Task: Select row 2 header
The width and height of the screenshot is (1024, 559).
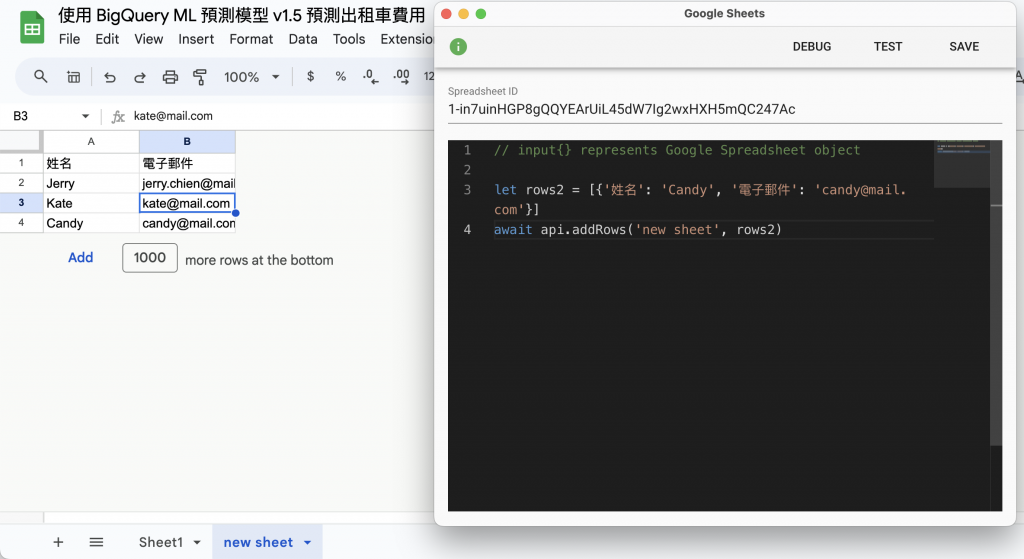Action: click(21, 183)
